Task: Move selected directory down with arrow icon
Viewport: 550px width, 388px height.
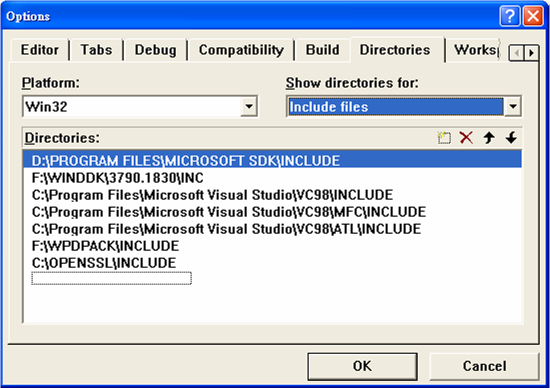Action: click(x=511, y=138)
